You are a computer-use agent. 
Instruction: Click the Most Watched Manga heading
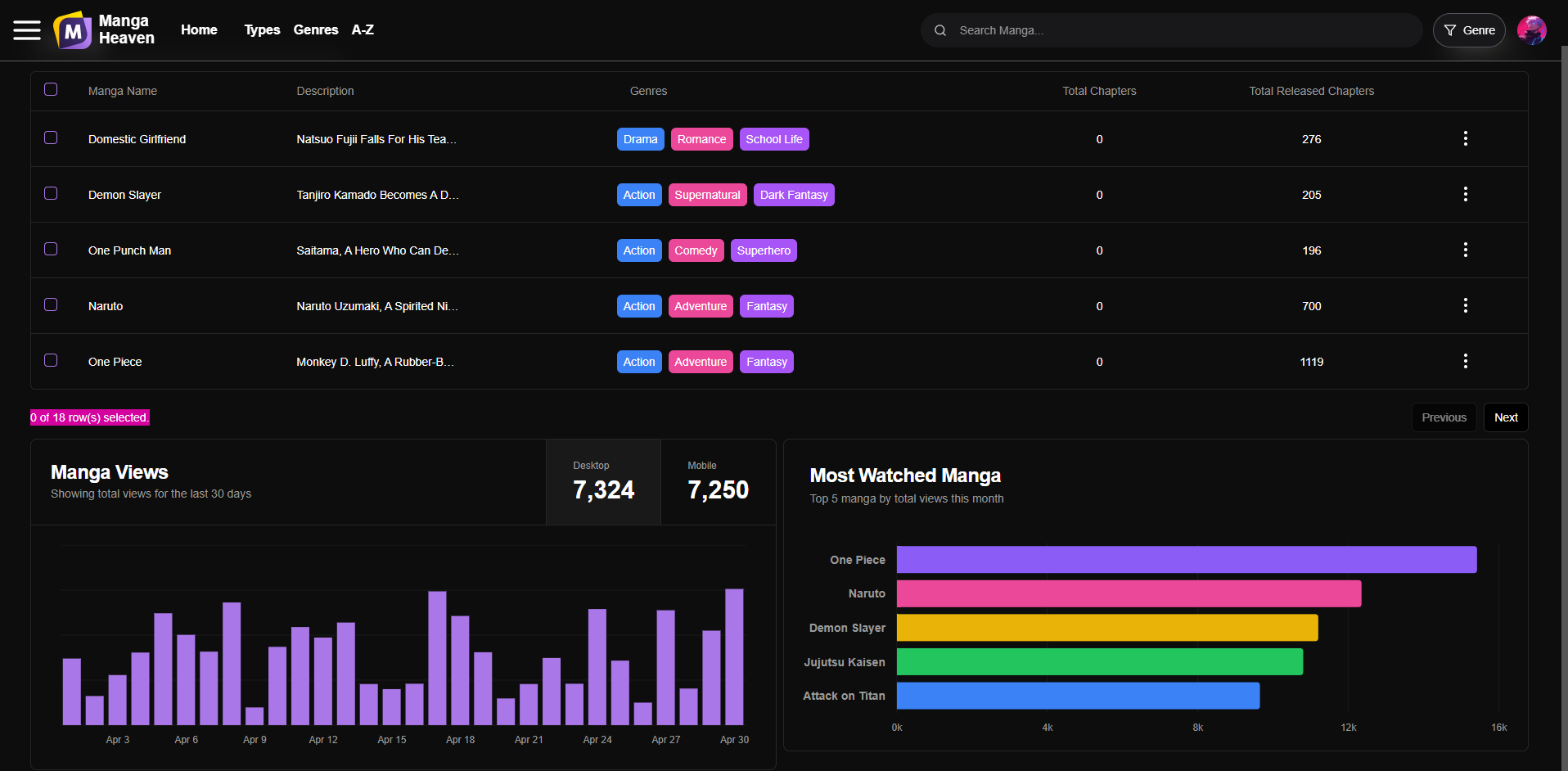(x=905, y=476)
